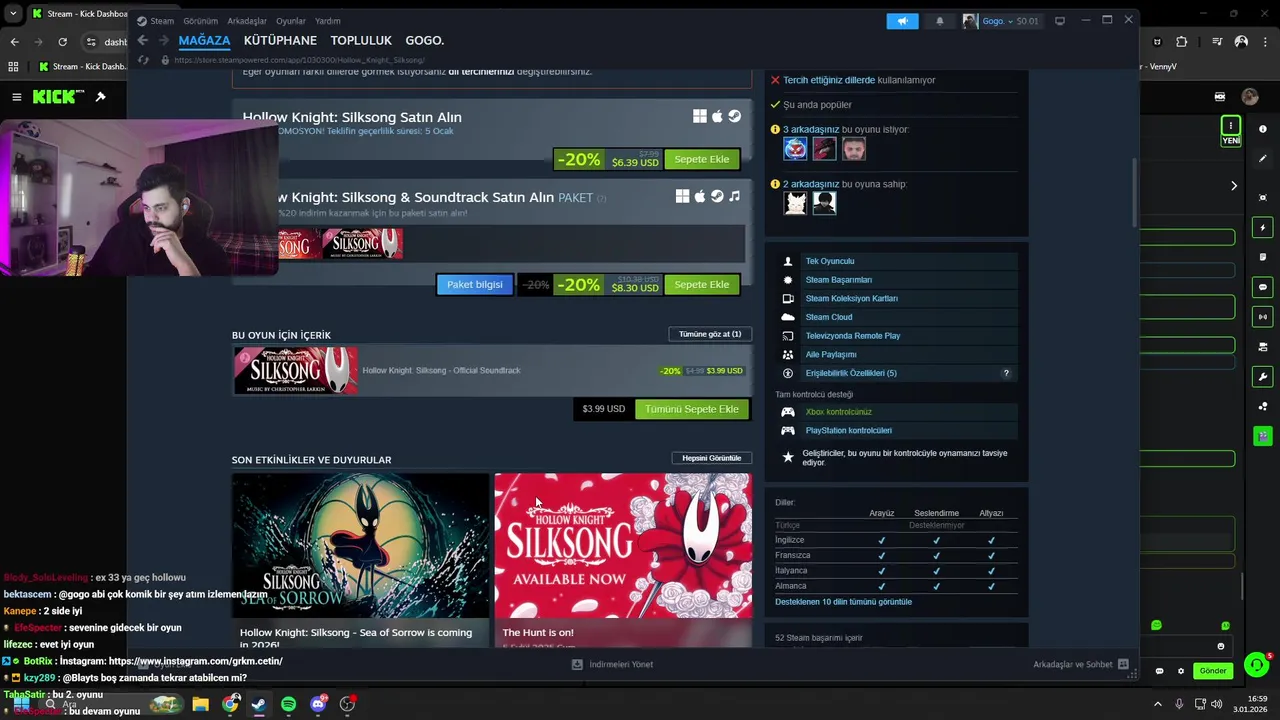This screenshot has width=1280, height=720.
Task: Expand Kick panel chevron arrow
Action: [1234, 186]
